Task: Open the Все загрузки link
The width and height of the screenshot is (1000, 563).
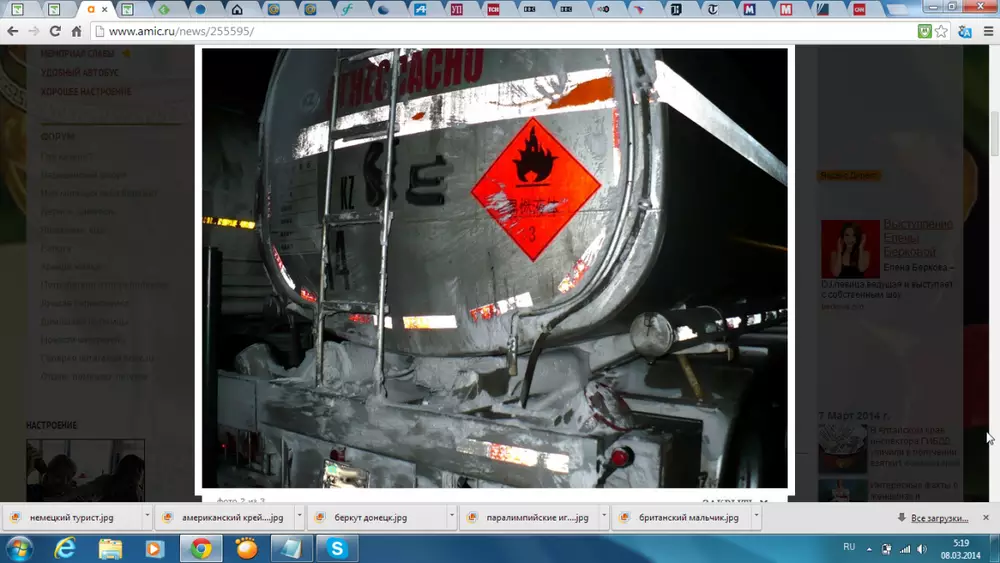Action: click(x=938, y=518)
